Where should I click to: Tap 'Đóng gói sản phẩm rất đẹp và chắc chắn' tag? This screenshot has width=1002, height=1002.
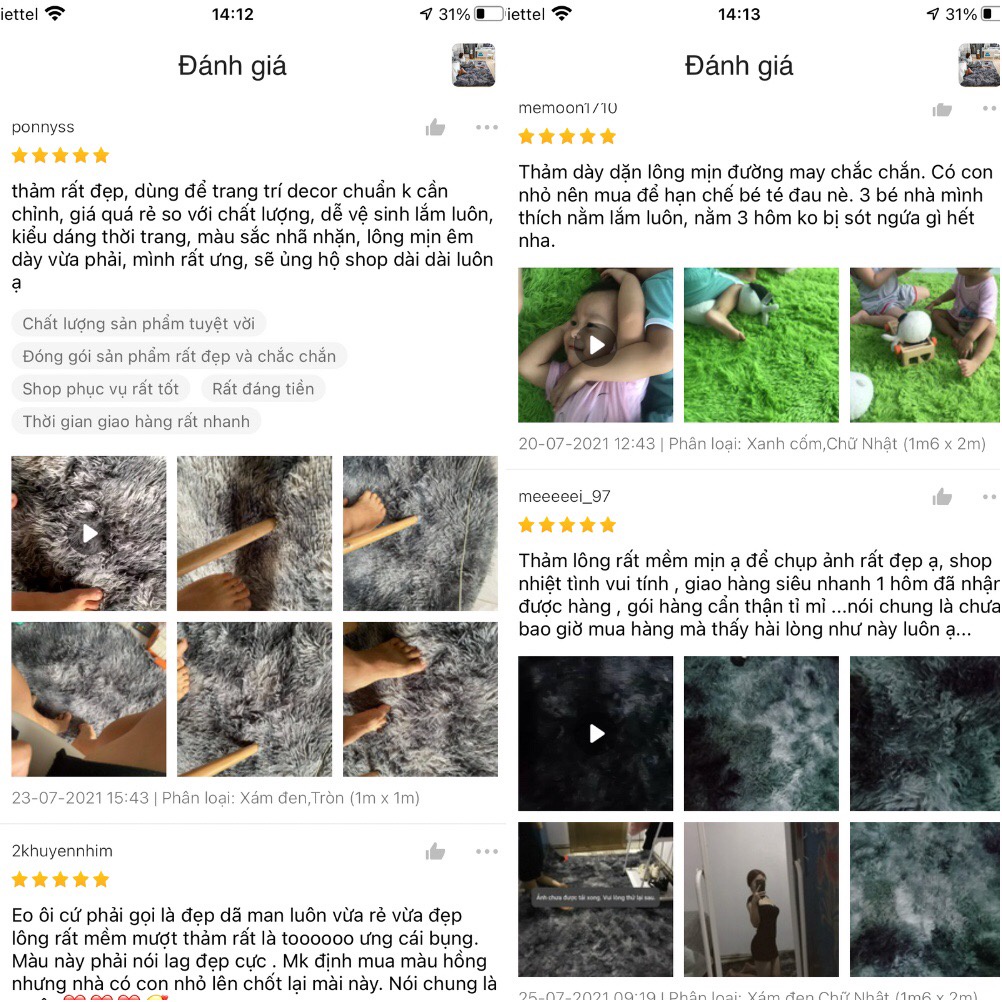179,356
